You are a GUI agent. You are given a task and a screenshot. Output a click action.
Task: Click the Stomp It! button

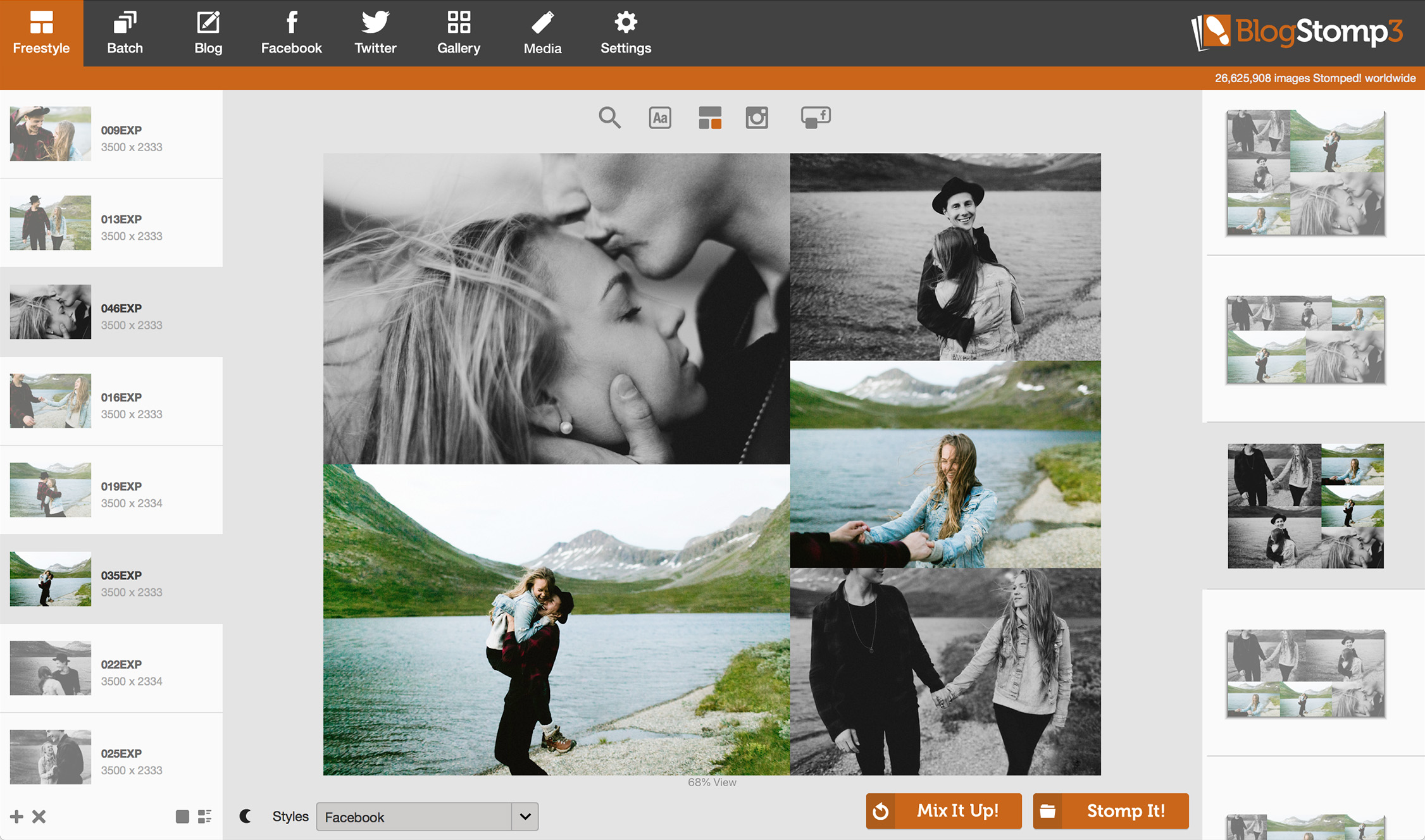[1111, 811]
